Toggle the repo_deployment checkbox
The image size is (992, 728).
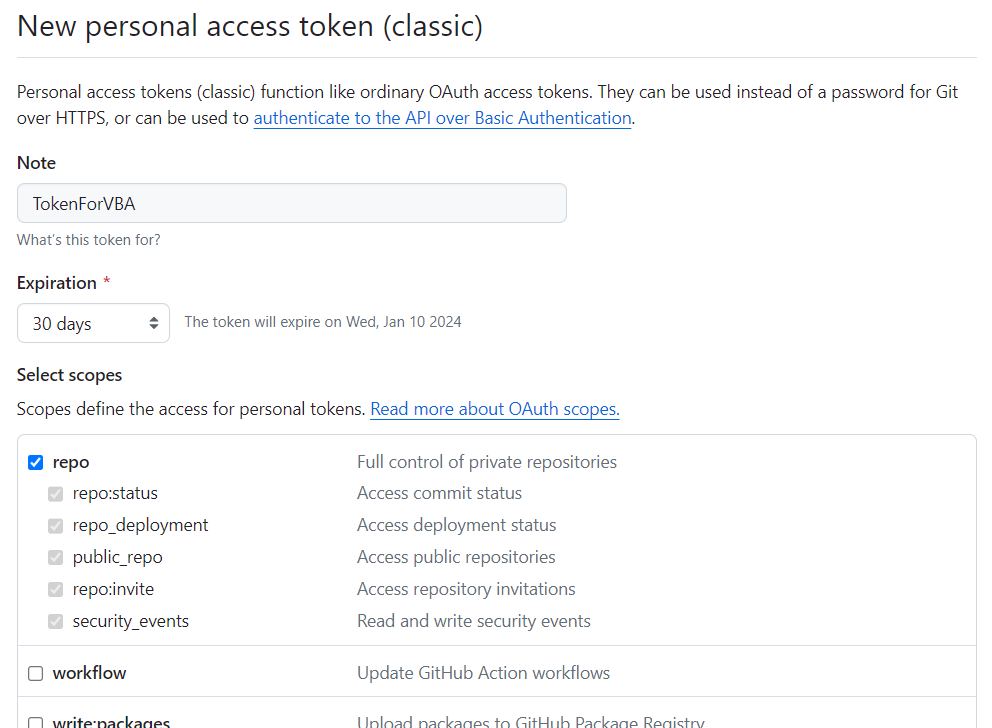click(x=55, y=525)
